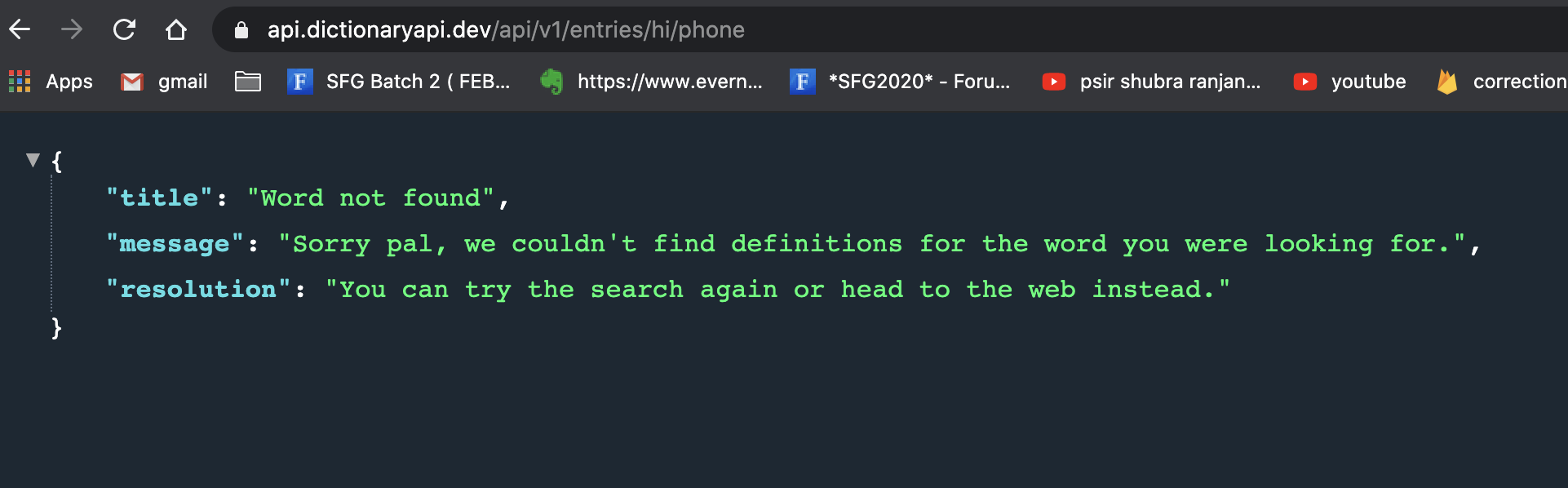1568x488 pixels.
Task: Click the padlock security icon in address bar
Action: tap(241, 30)
